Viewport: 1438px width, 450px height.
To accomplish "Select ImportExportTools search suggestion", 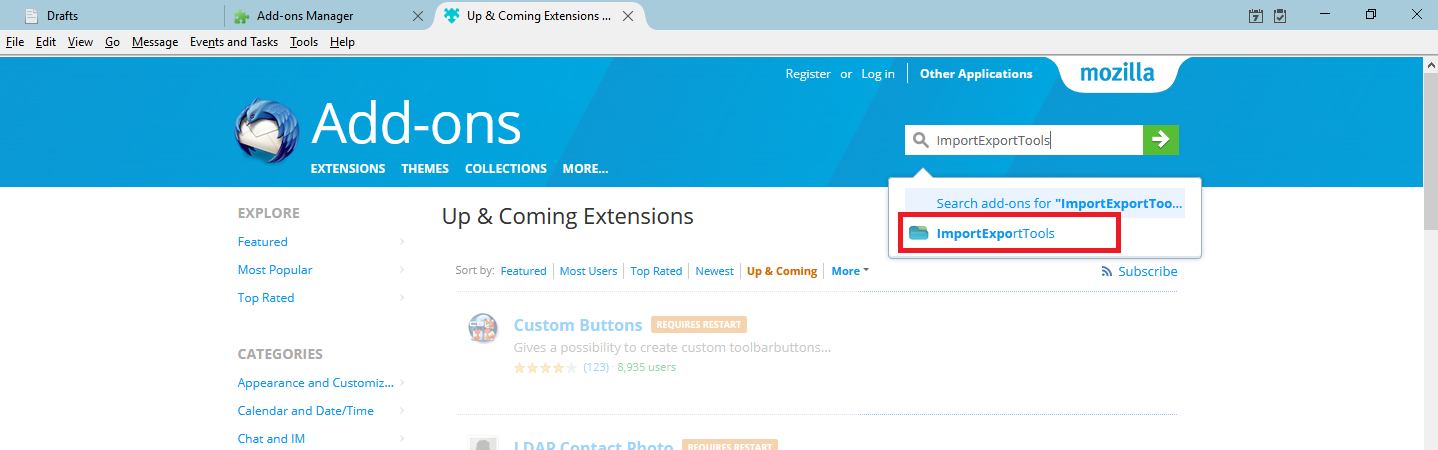I will click(x=995, y=233).
